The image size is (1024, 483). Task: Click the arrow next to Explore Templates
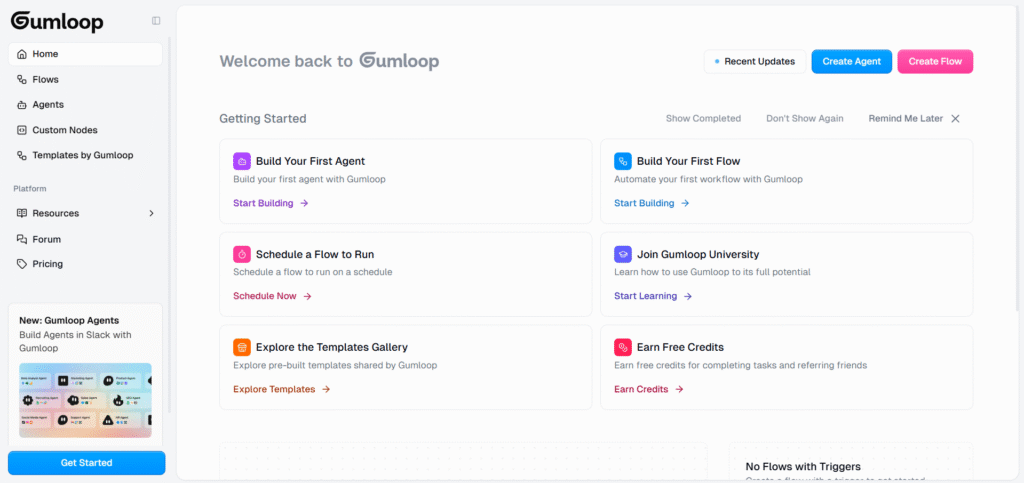(x=326, y=390)
